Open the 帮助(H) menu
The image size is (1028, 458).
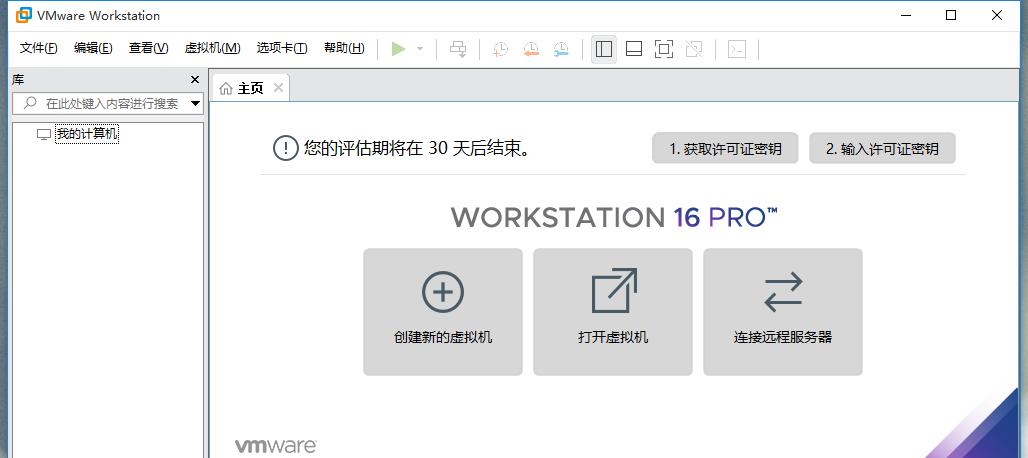click(344, 48)
